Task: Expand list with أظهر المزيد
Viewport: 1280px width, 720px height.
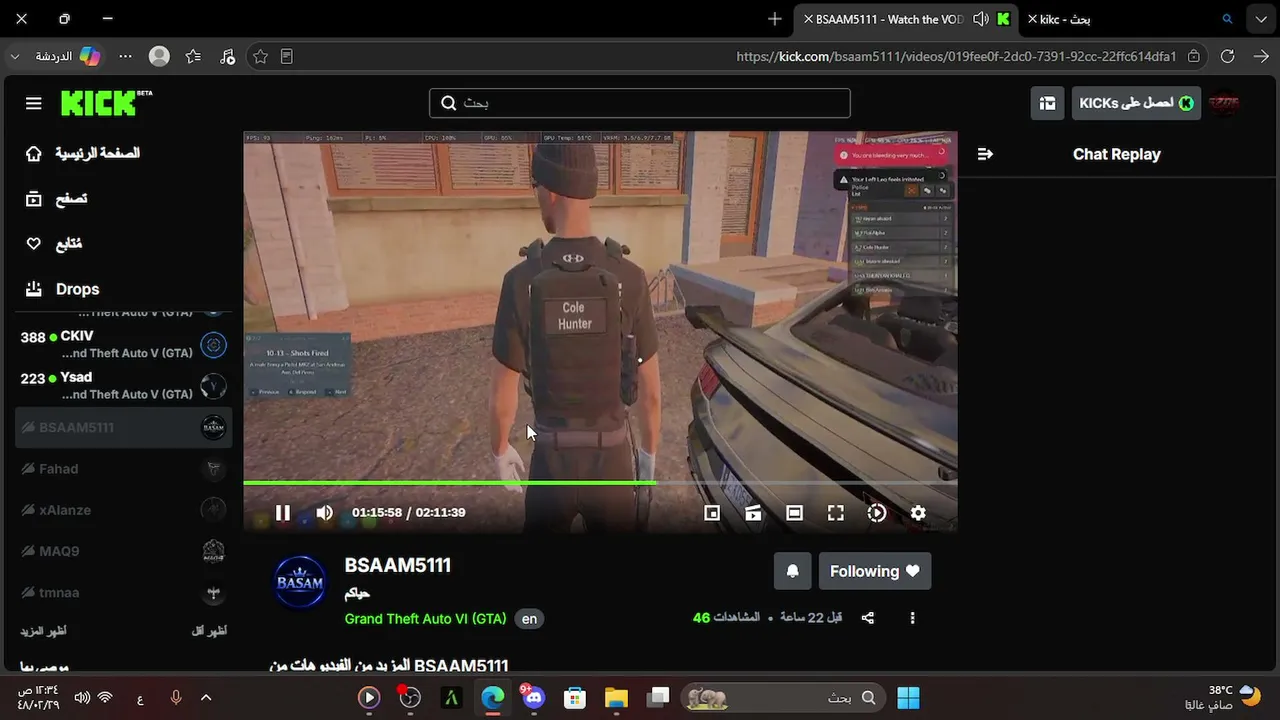Action: [43, 631]
